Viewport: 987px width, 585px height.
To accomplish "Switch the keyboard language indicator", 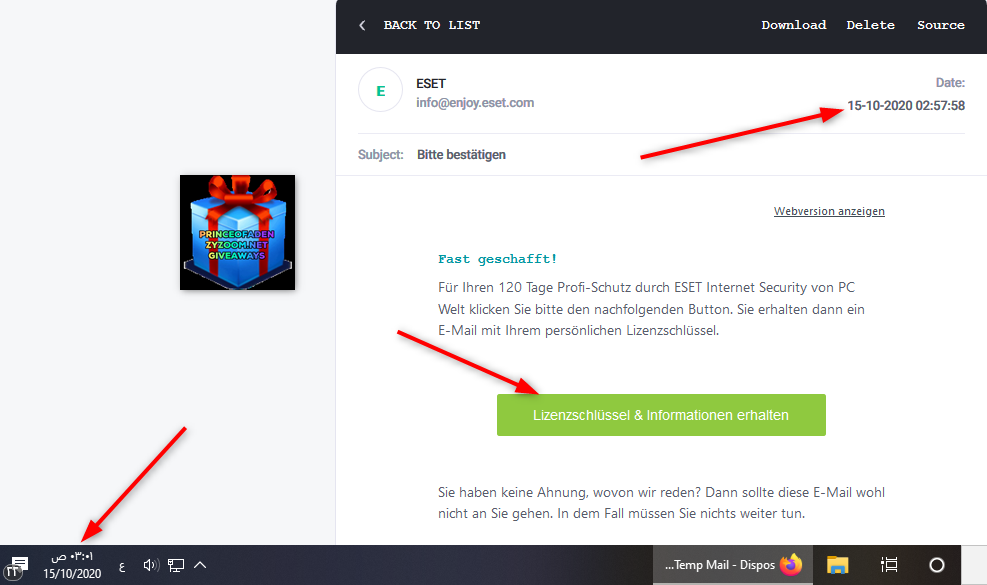I will [x=122, y=566].
